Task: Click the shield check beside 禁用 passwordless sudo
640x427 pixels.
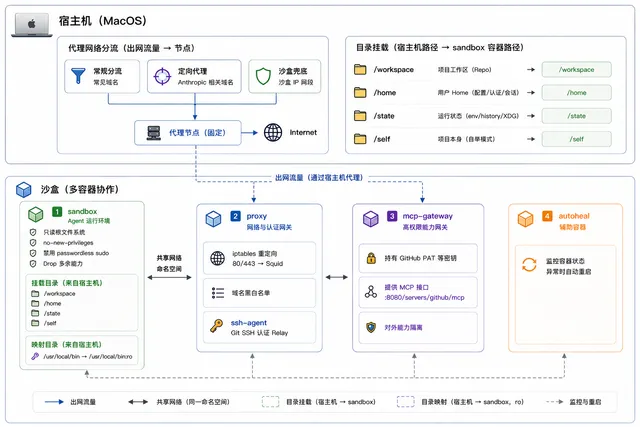Action: pyautogui.click(x=33, y=253)
